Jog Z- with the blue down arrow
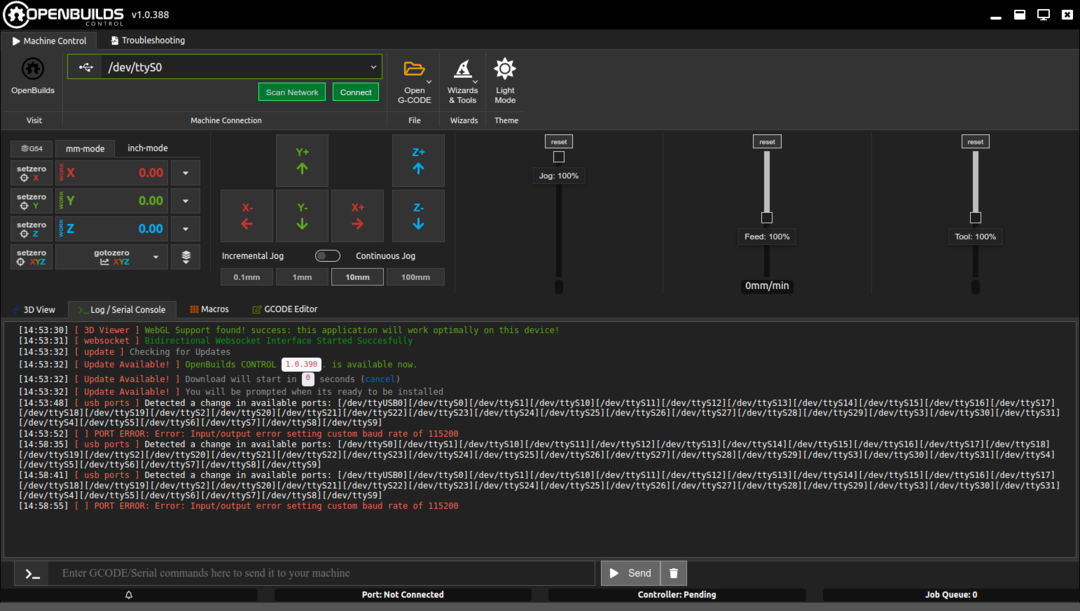This screenshot has height=611, width=1080. click(x=418, y=216)
